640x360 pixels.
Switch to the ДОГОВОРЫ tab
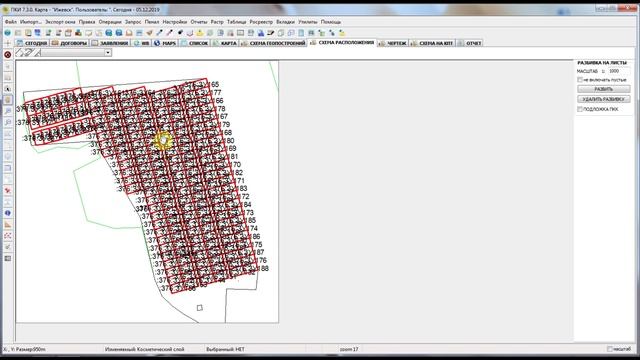click(69, 43)
